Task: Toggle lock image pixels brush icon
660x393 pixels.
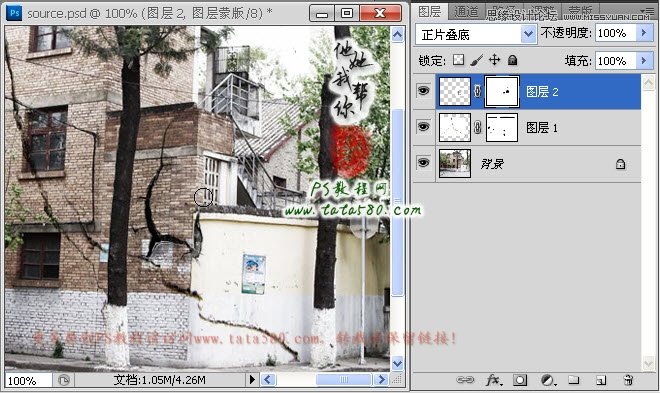Action: click(476, 60)
